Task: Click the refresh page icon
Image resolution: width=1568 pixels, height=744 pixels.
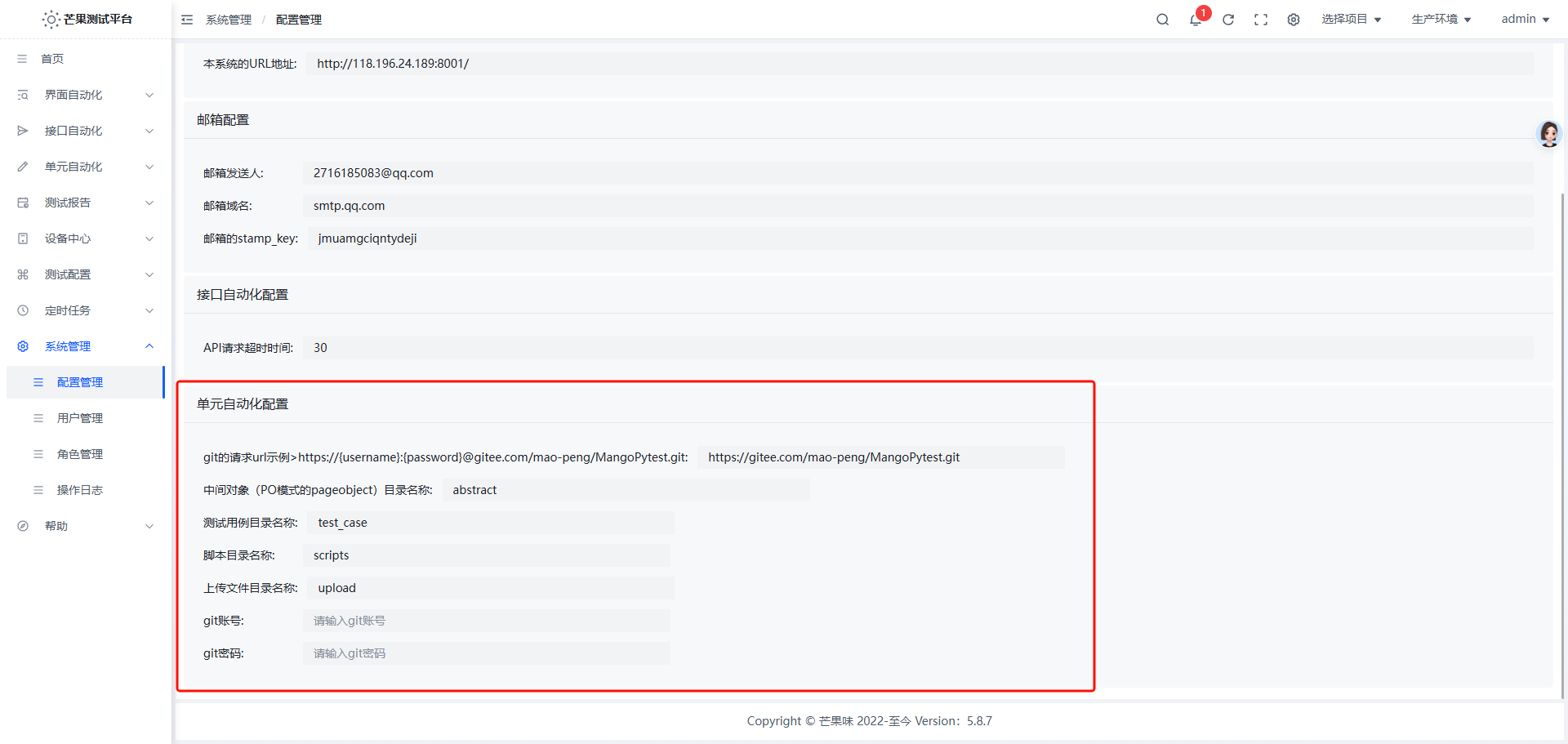Action: (1228, 20)
